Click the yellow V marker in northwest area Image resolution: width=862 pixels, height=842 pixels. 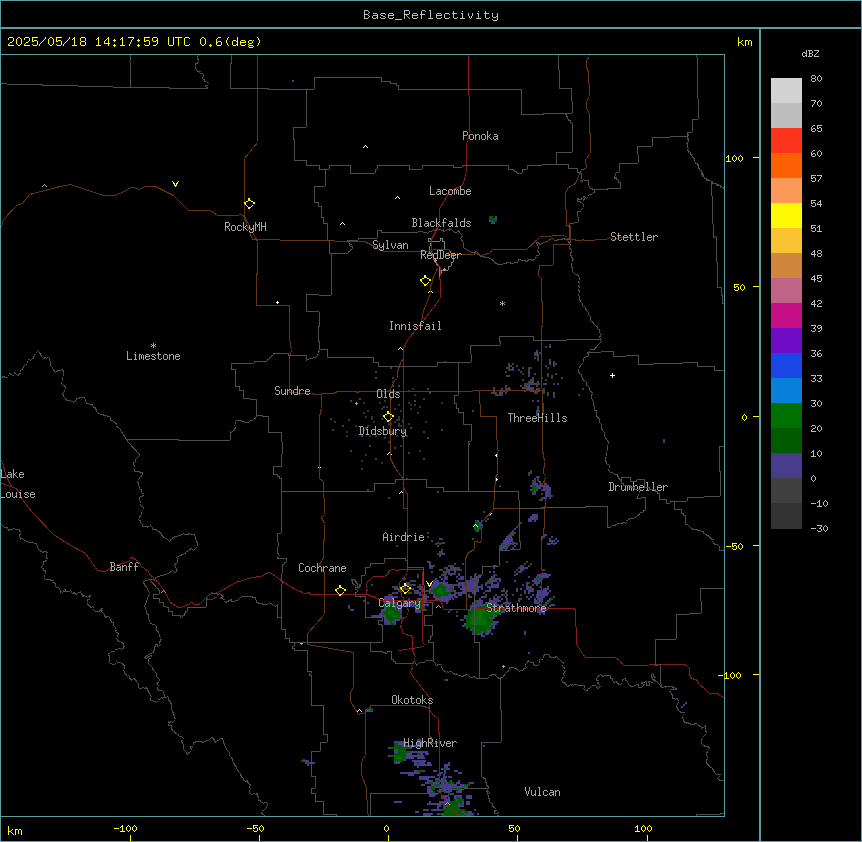[175, 184]
